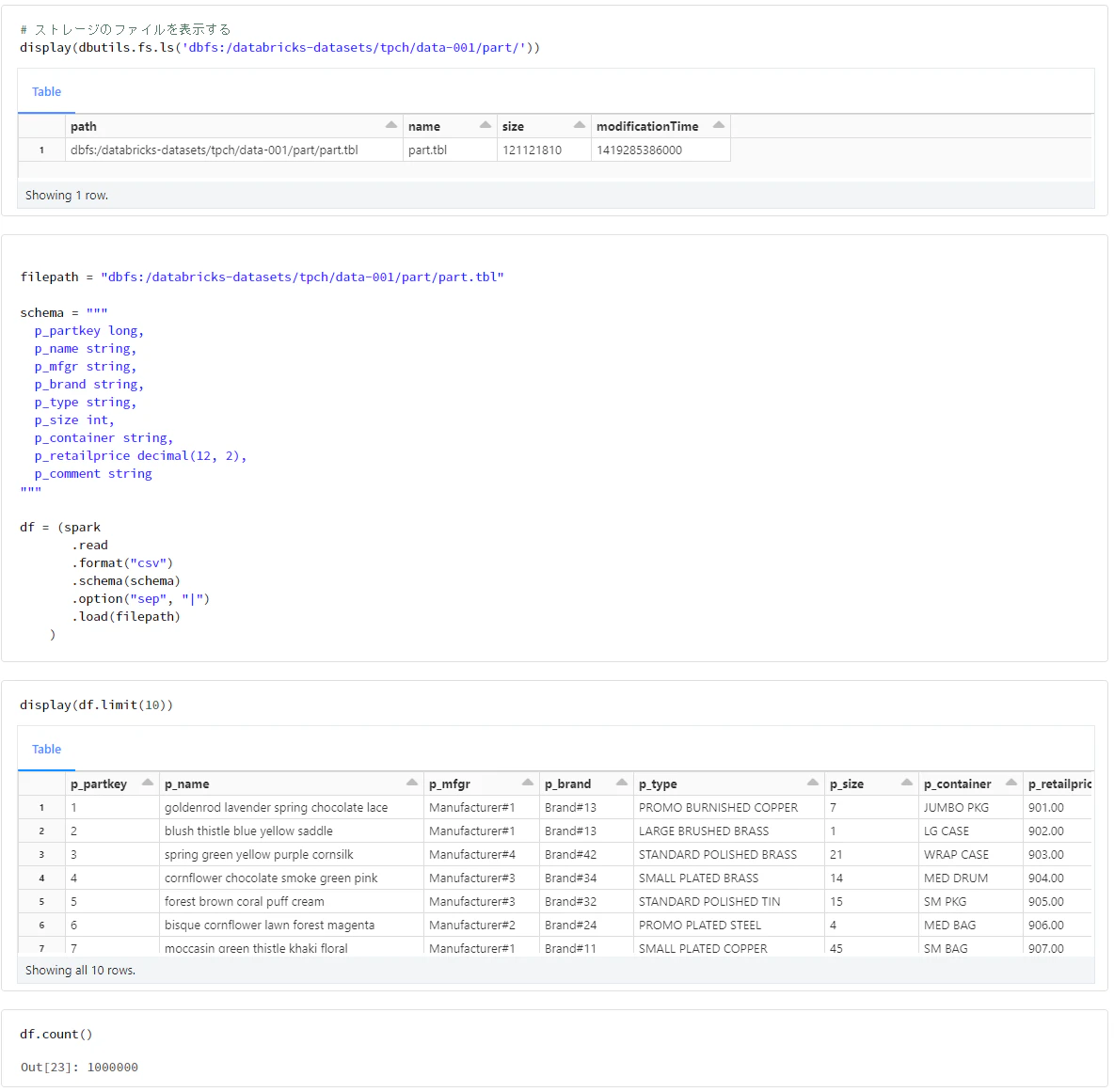
Task: Click the 'STANDARD POLISHED TIN' type cell
Action: (729, 901)
